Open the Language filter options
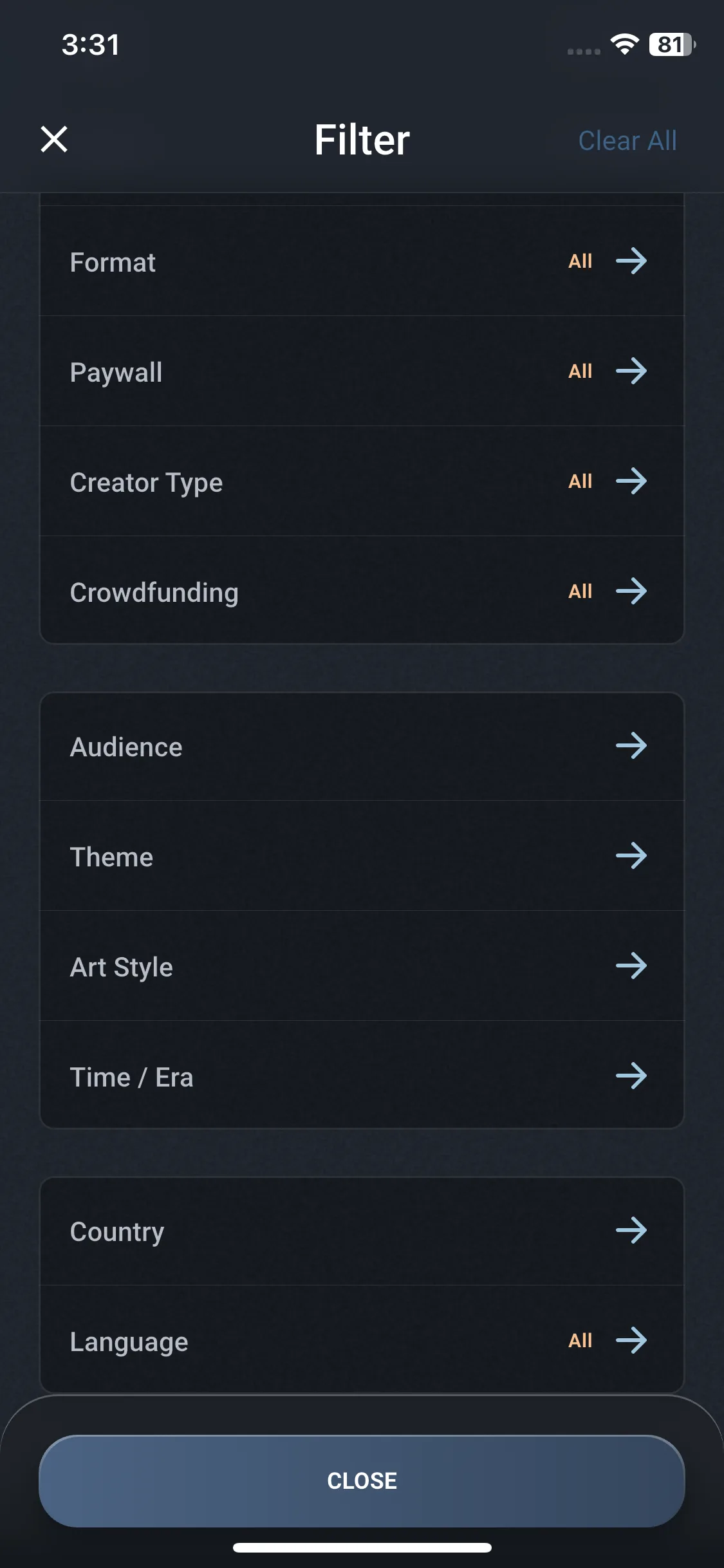 pyautogui.click(x=631, y=1341)
